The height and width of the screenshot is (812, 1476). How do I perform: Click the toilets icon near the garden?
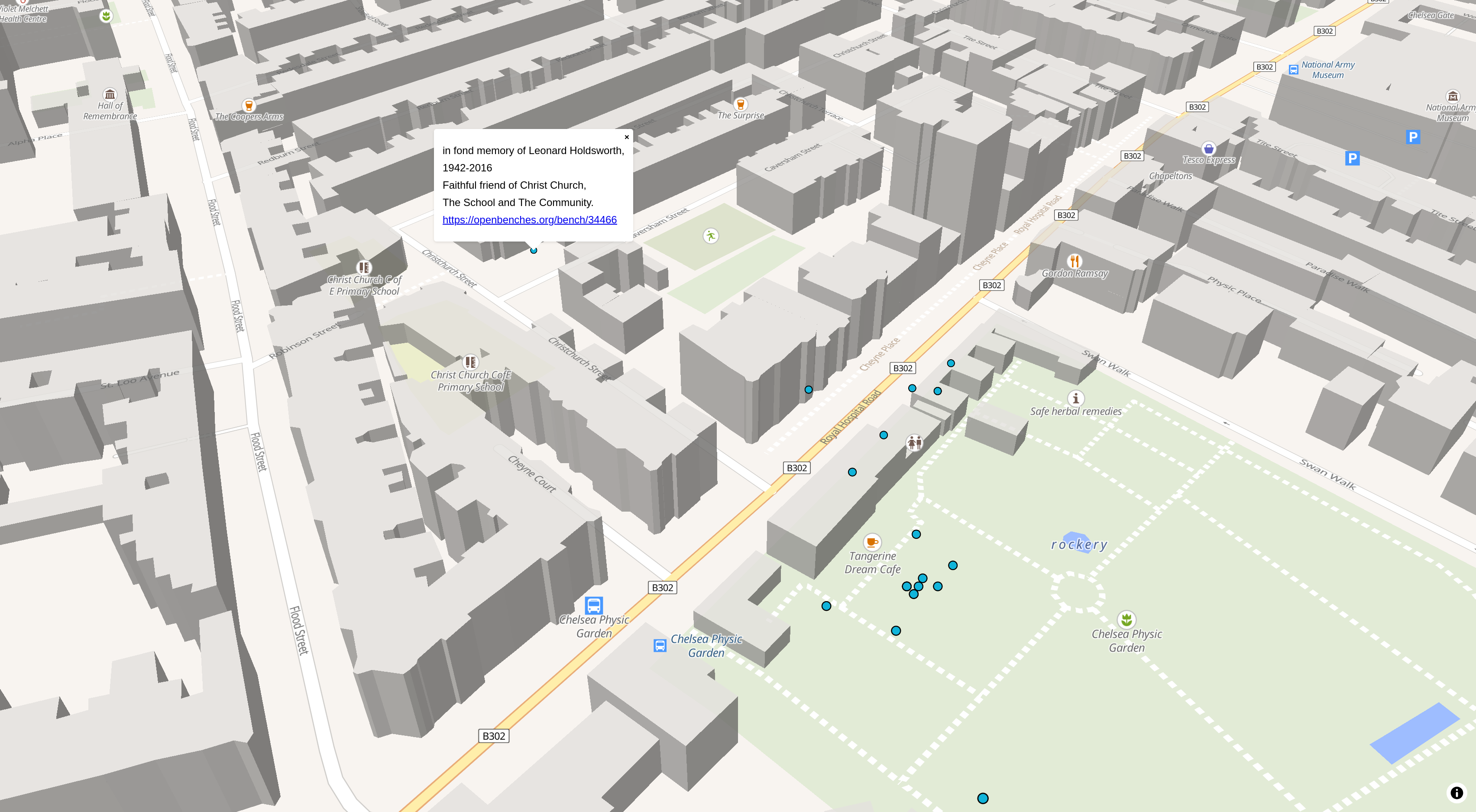pos(914,443)
